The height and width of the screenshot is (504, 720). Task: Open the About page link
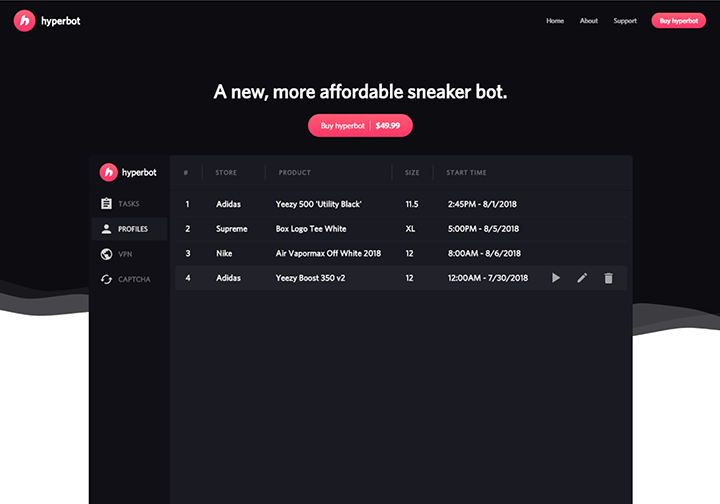coord(589,21)
